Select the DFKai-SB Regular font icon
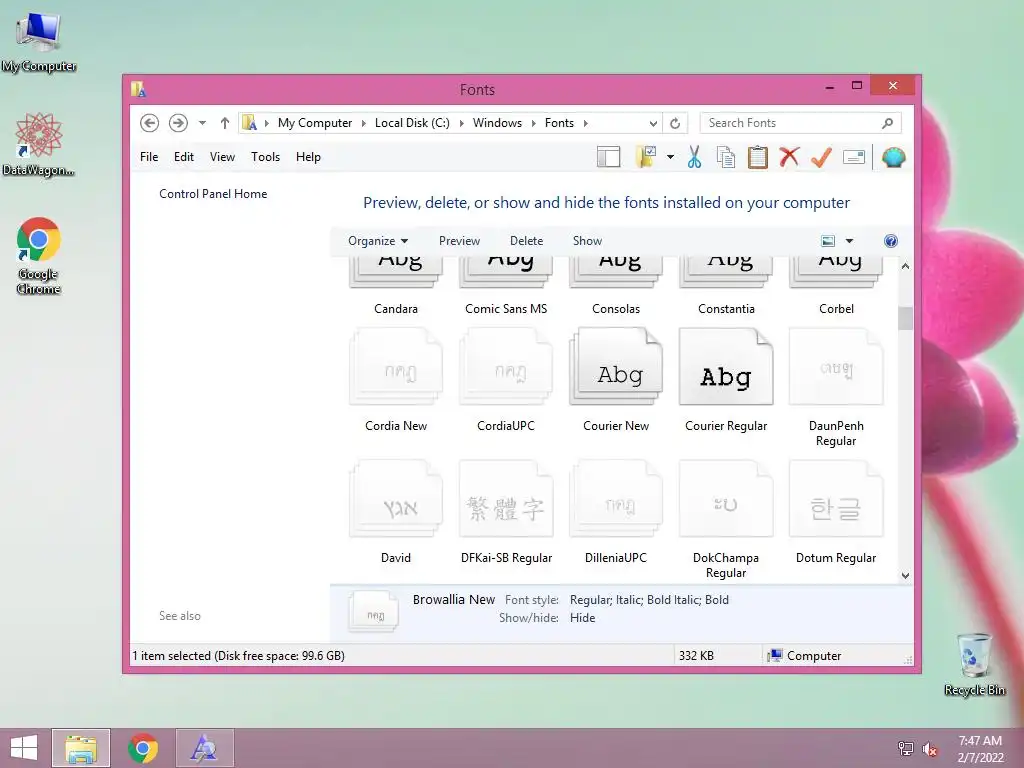The image size is (1024, 768). point(506,499)
